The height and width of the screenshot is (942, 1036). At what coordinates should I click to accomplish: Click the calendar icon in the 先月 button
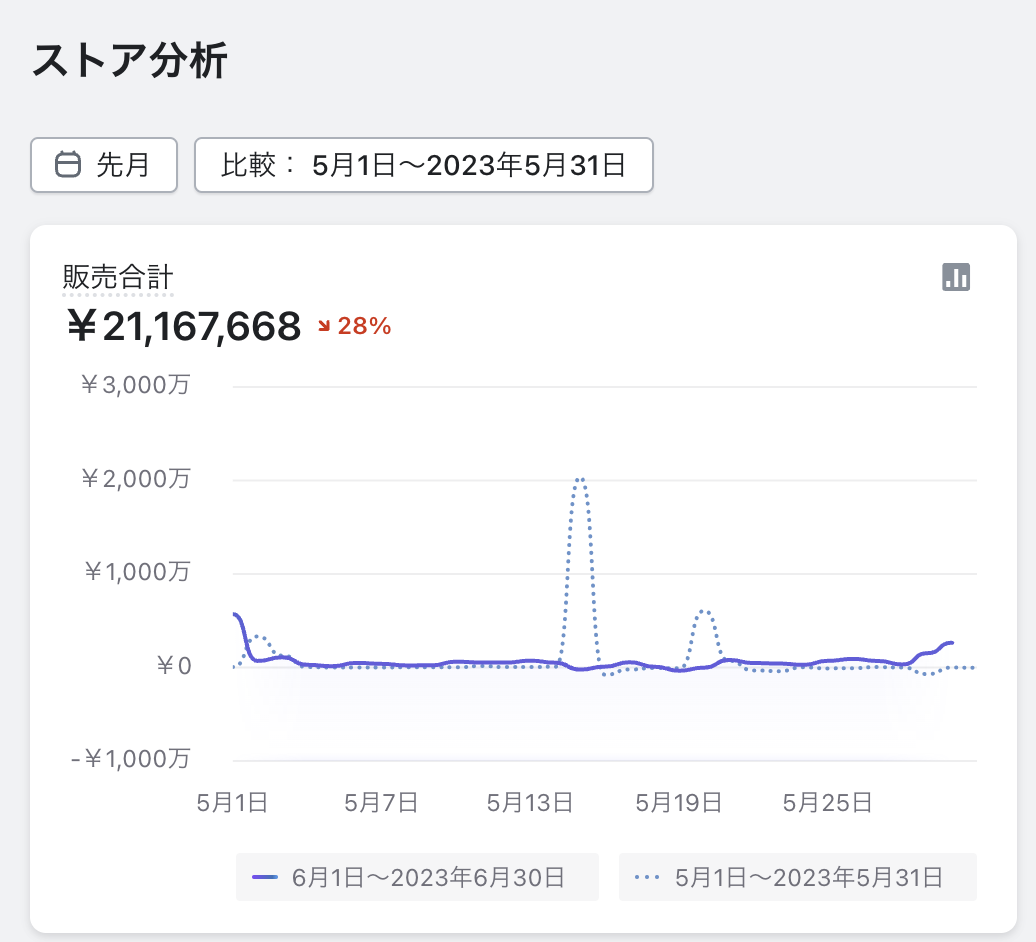coord(68,164)
